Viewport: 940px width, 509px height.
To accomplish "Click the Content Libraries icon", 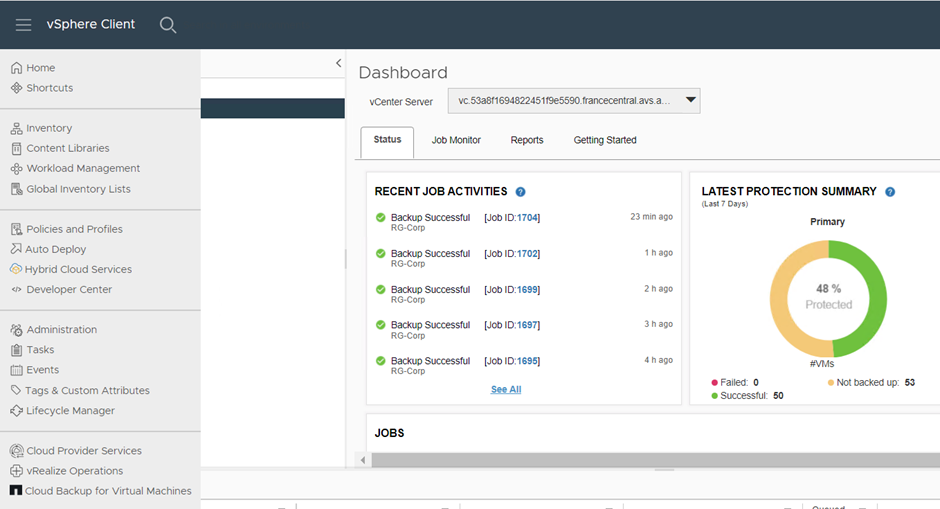I will (x=16, y=148).
